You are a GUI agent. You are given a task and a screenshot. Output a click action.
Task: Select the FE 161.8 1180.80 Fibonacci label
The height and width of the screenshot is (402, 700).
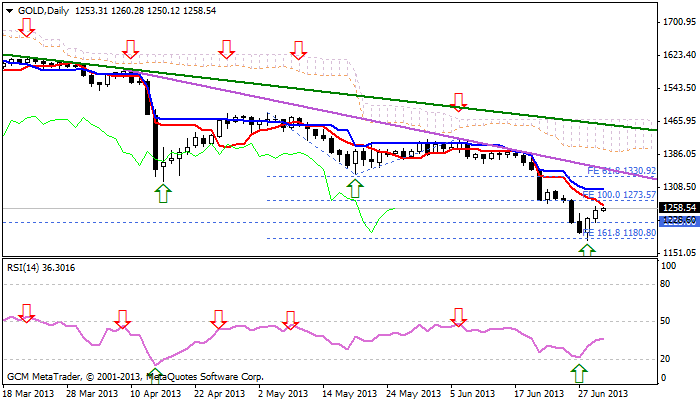point(619,233)
